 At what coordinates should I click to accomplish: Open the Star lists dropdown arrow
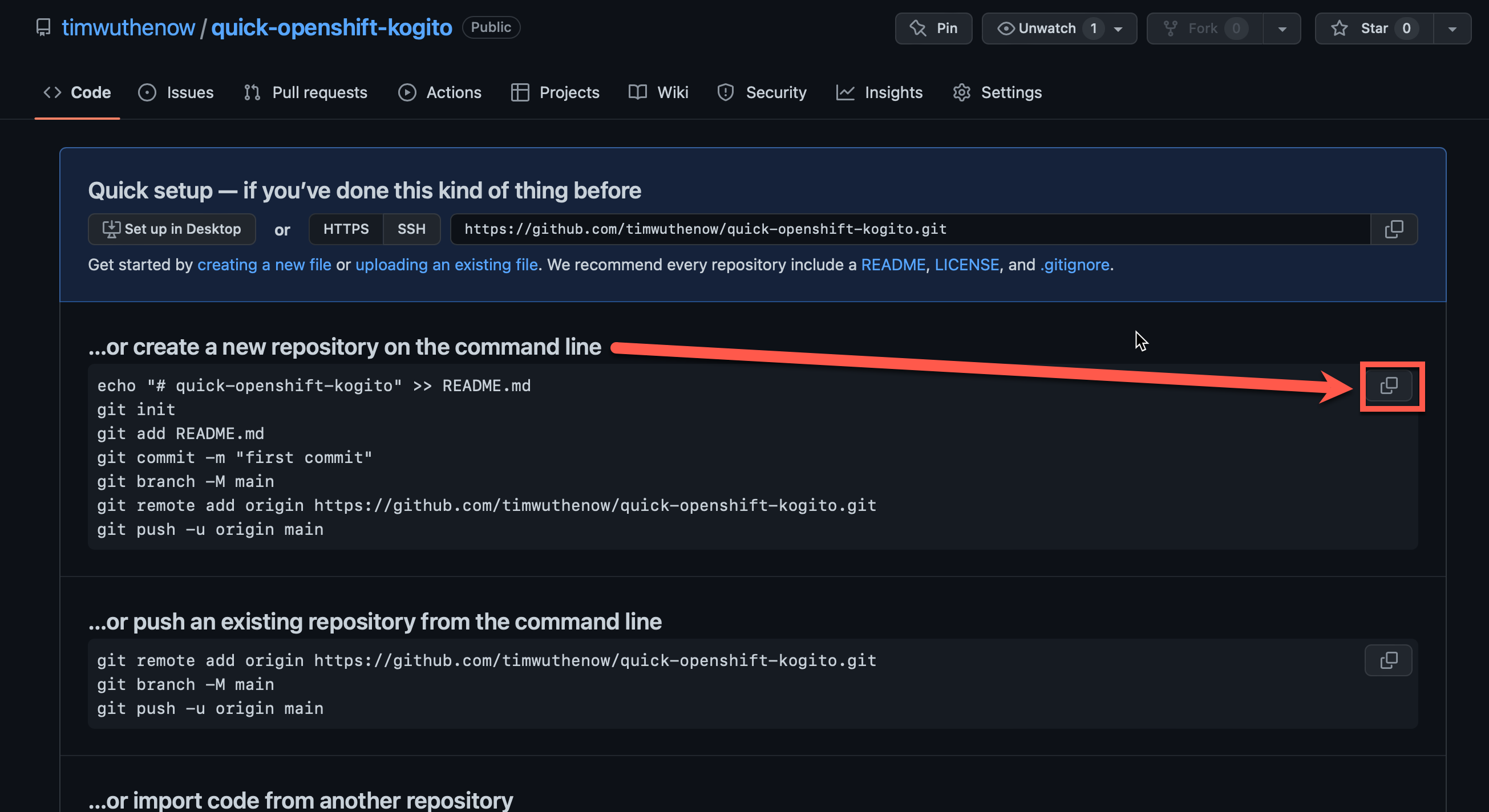(x=1452, y=29)
